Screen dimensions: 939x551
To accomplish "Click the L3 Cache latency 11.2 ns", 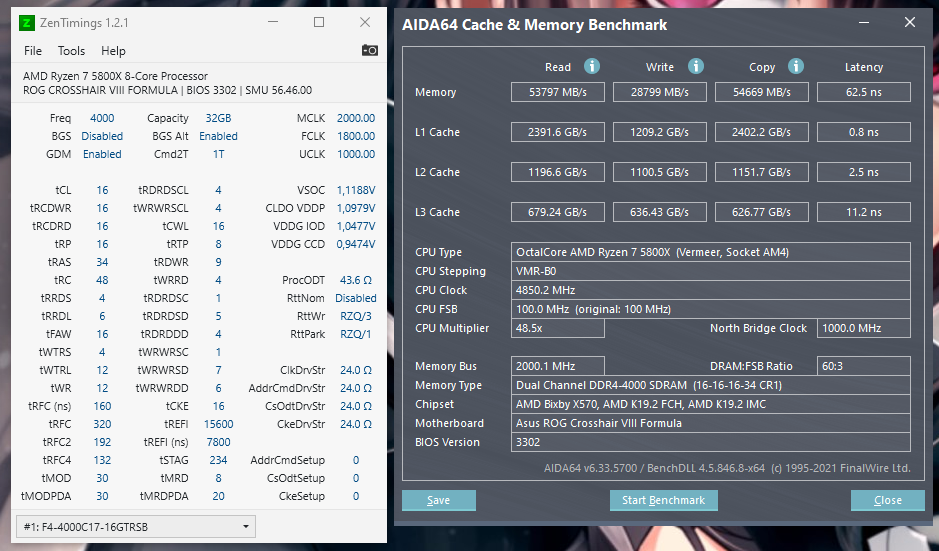I will coord(864,212).
